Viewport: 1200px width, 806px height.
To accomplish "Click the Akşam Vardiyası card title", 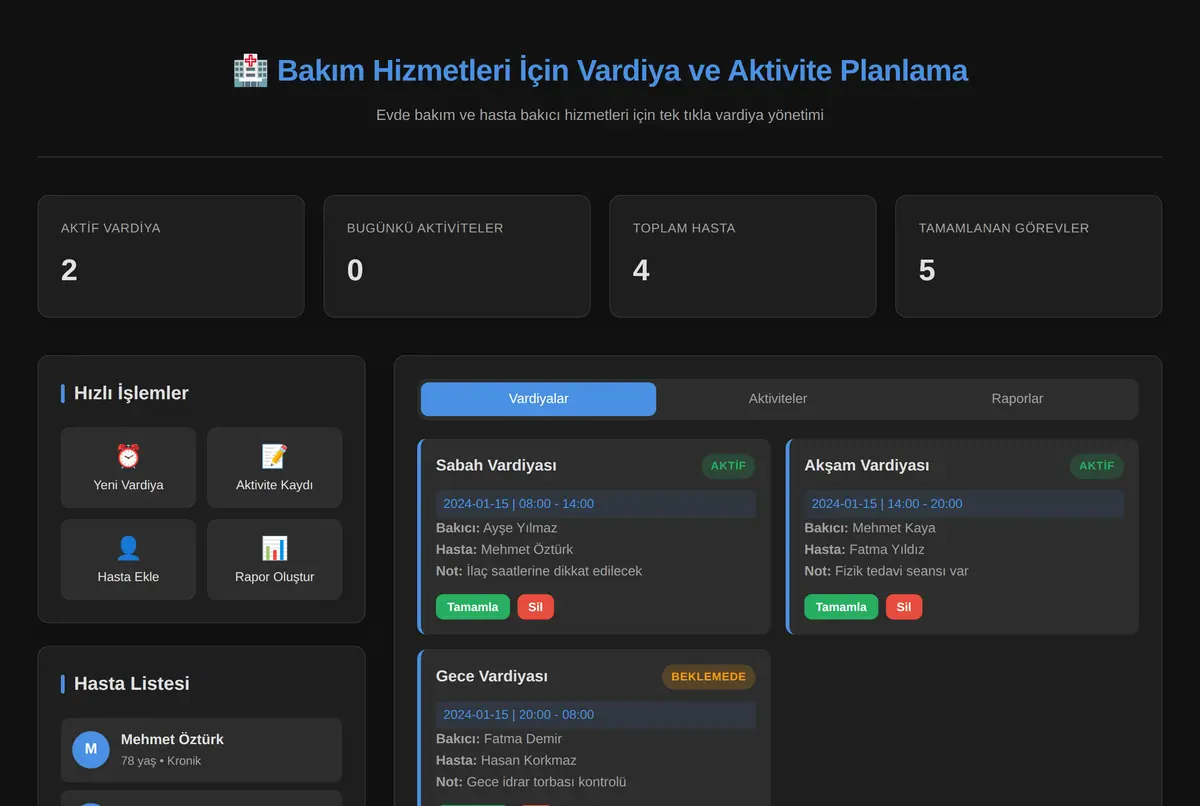I will coord(866,466).
